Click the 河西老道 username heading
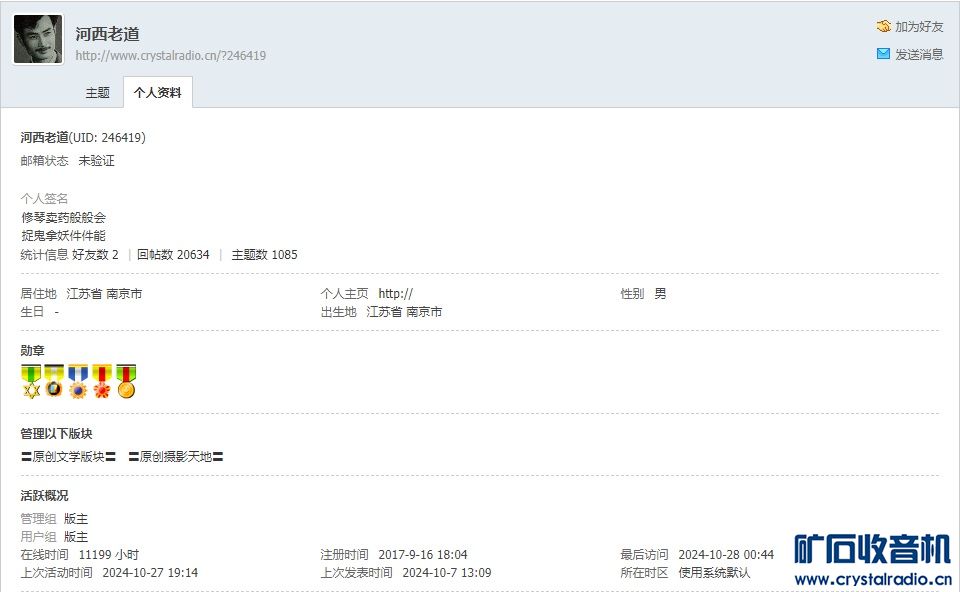The height and width of the screenshot is (592, 960). [x=108, y=34]
